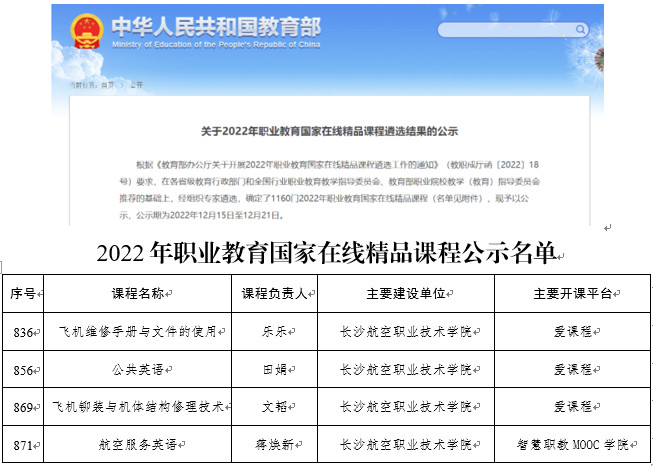The image size is (653, 466).
Task: Click the name 蒋焕新 in row 871
Action: (279, 443)
